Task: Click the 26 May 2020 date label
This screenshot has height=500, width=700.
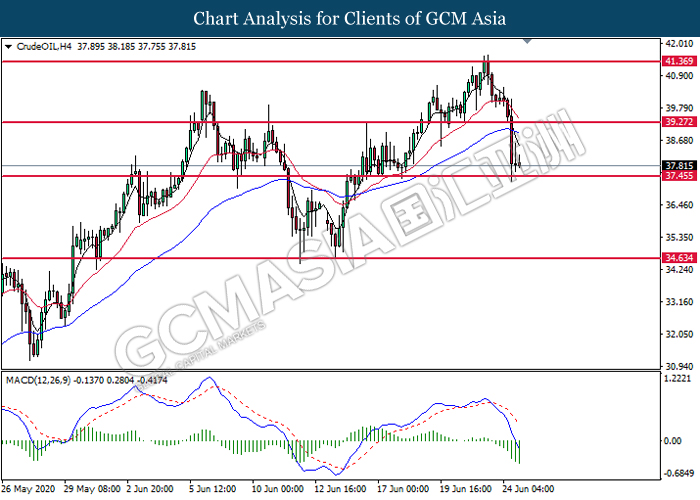Action: click(28, 489)
